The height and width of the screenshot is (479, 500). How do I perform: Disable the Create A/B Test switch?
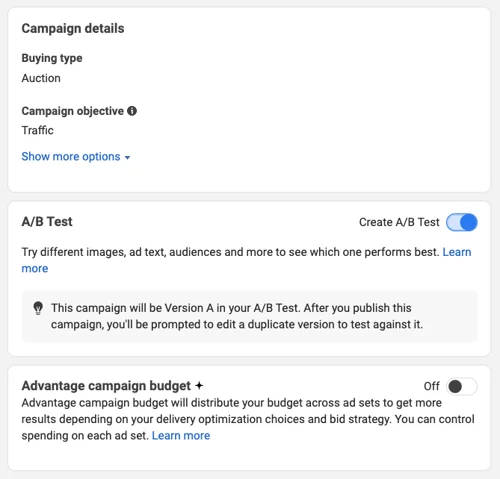[462, 222]
